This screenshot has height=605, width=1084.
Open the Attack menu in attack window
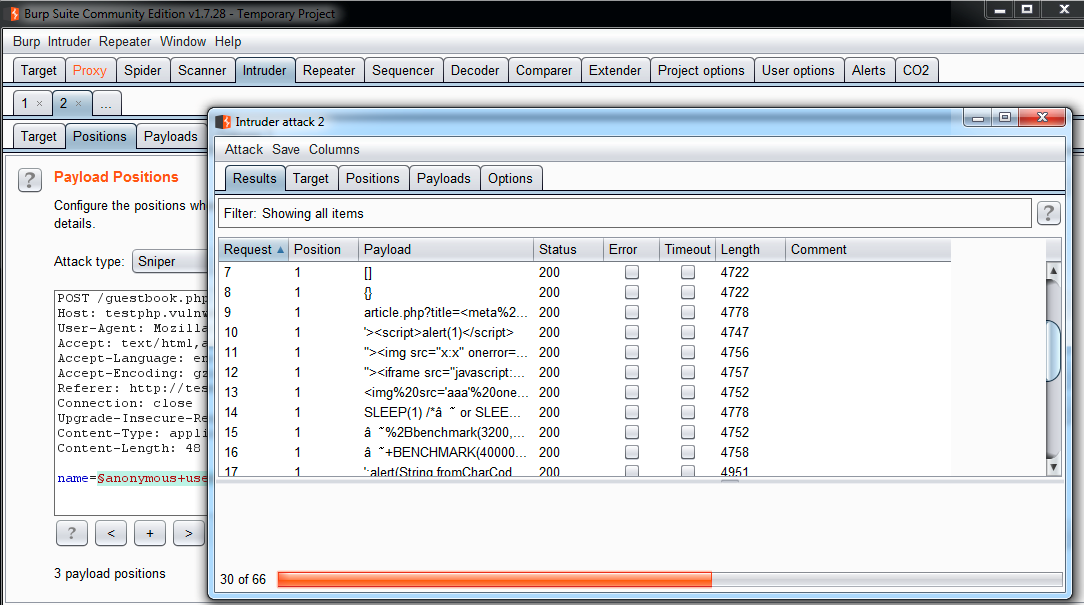click(243, 149)
